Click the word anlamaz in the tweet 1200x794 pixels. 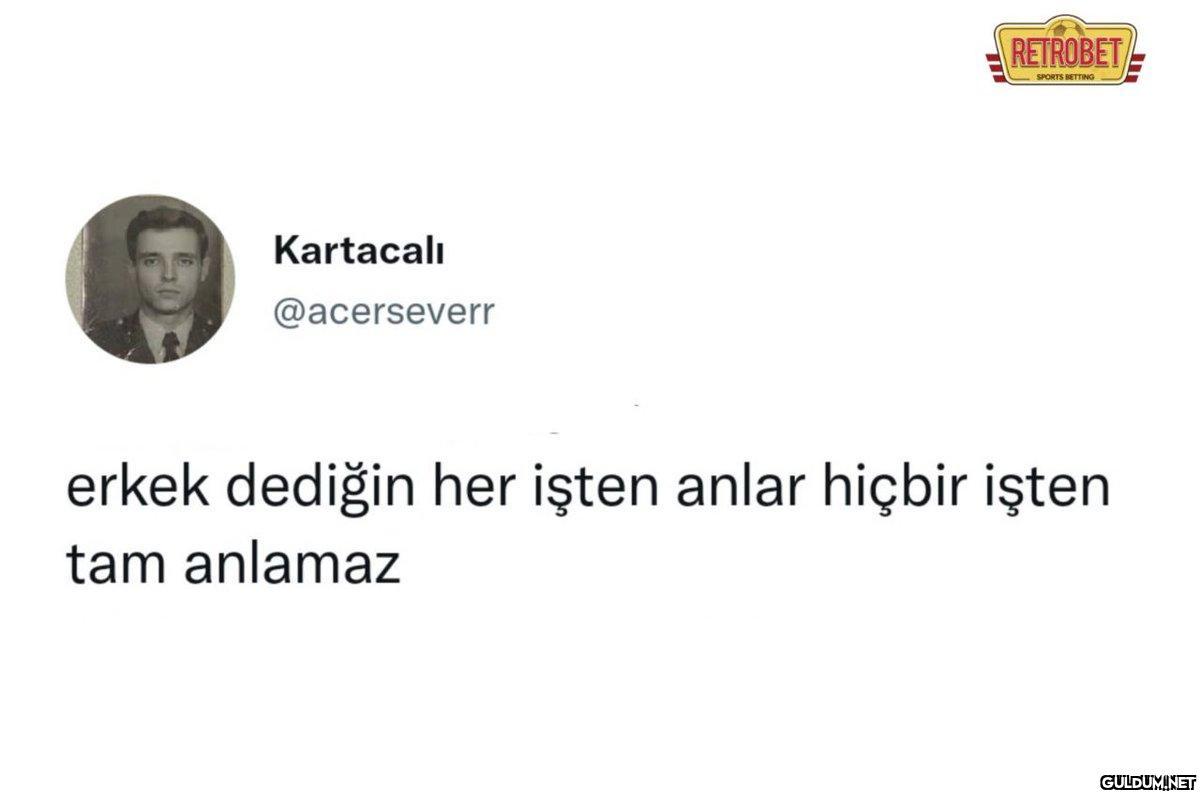tap(291, 563)
